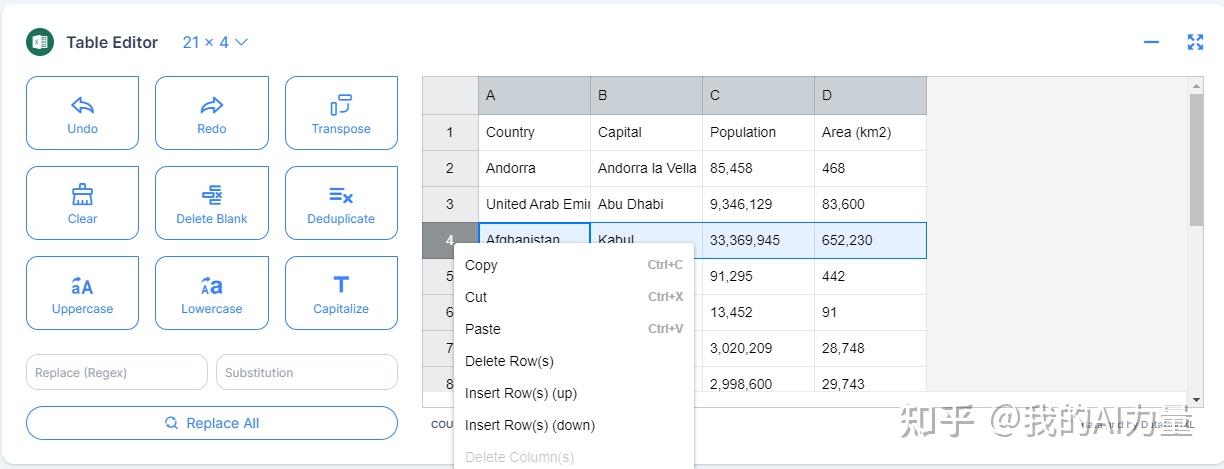The width and height of the screenshot is (1224, 469).
Task: Click the Replace (Regex) input field
Action: click(116, 373)
